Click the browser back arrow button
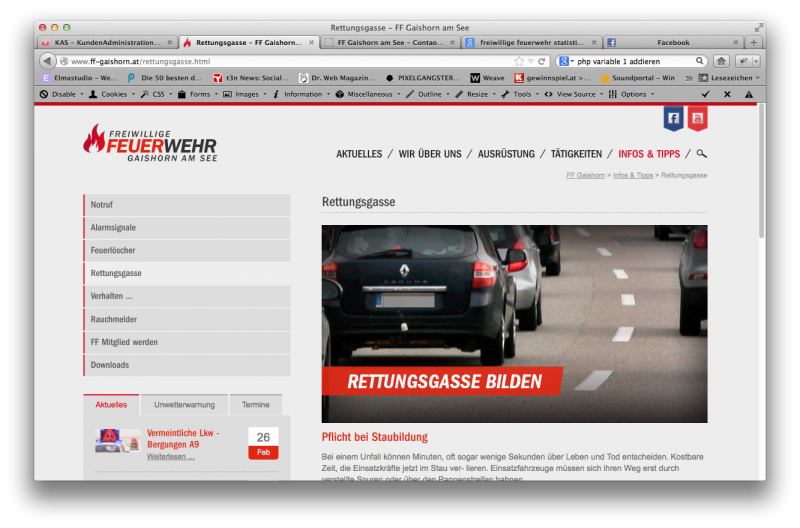The width and height of the screenshot is (800, 528). (x=47, y=61)
